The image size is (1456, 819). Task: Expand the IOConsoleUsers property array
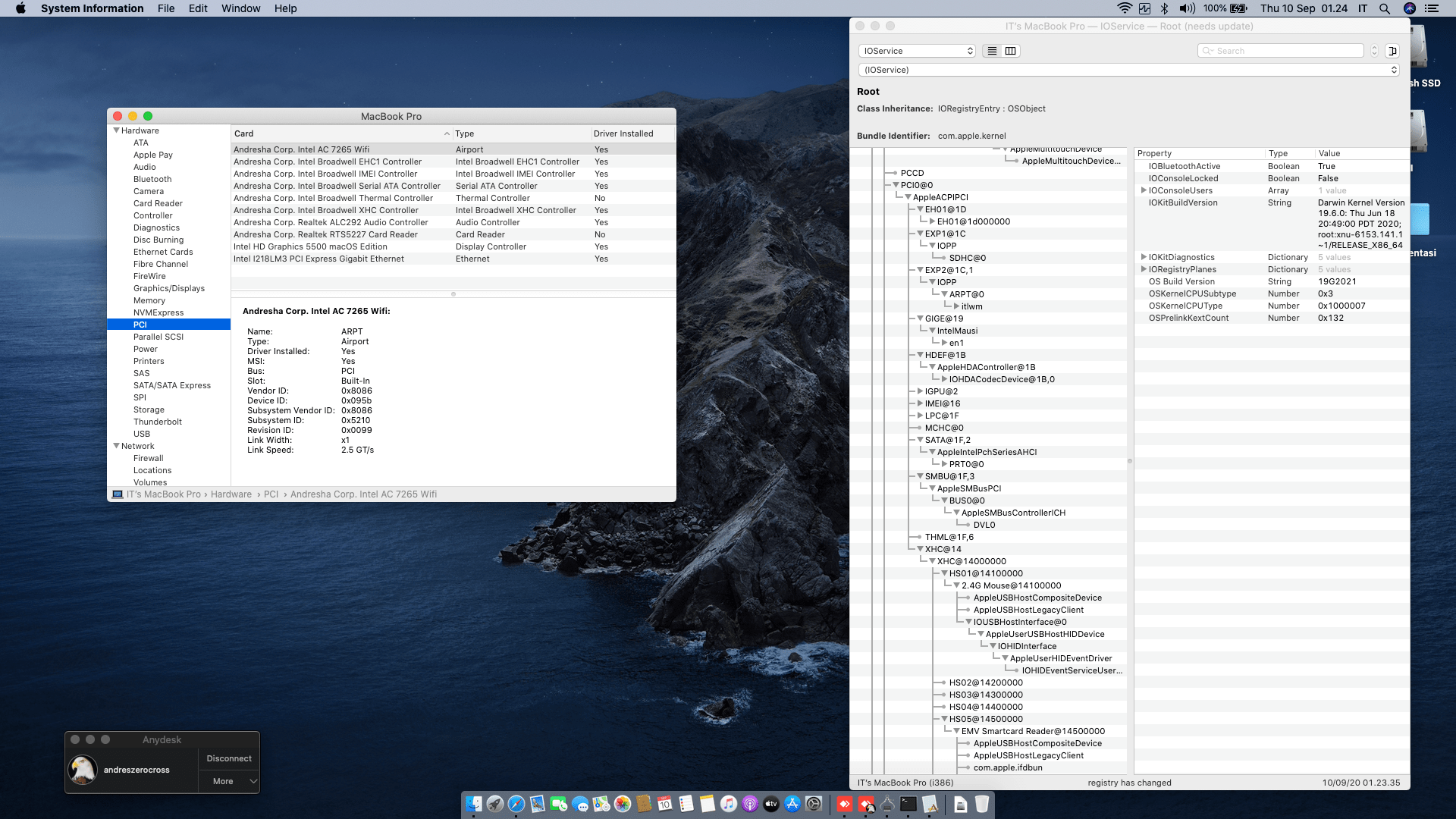click(1144, 190)
